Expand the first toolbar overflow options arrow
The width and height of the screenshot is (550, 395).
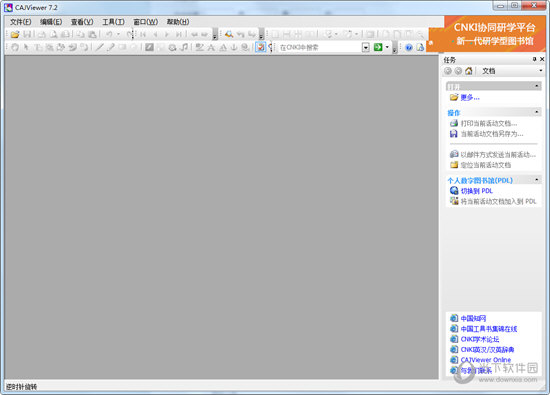[x=215, y=35]
